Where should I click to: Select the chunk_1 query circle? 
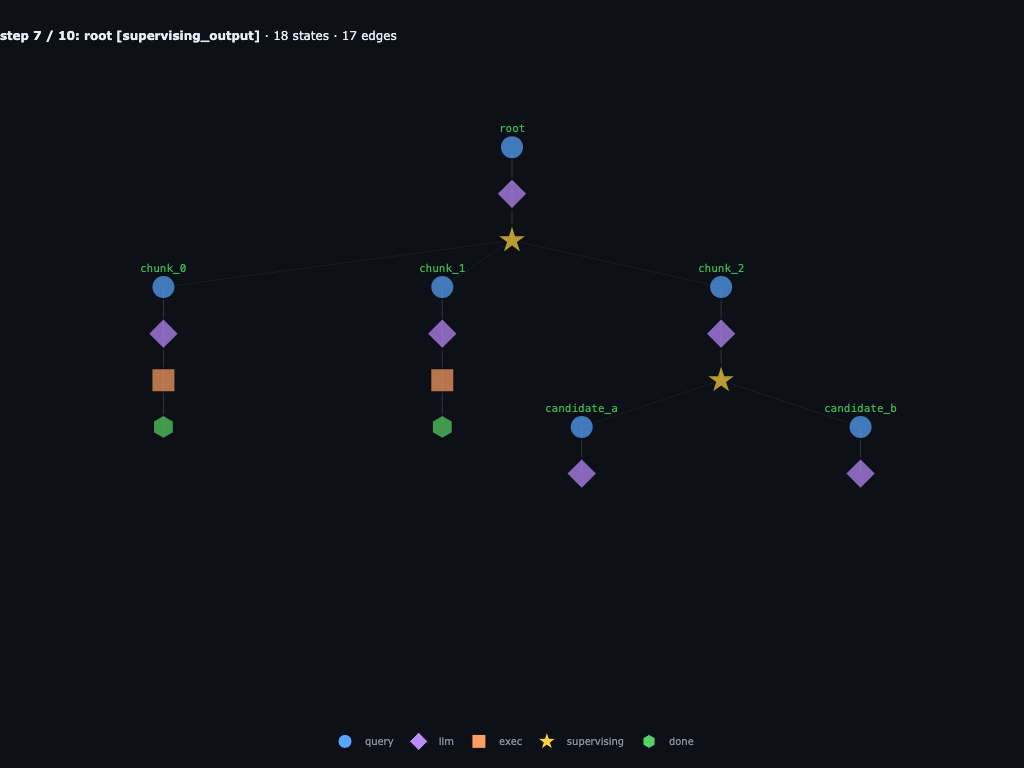pos(442,287)
